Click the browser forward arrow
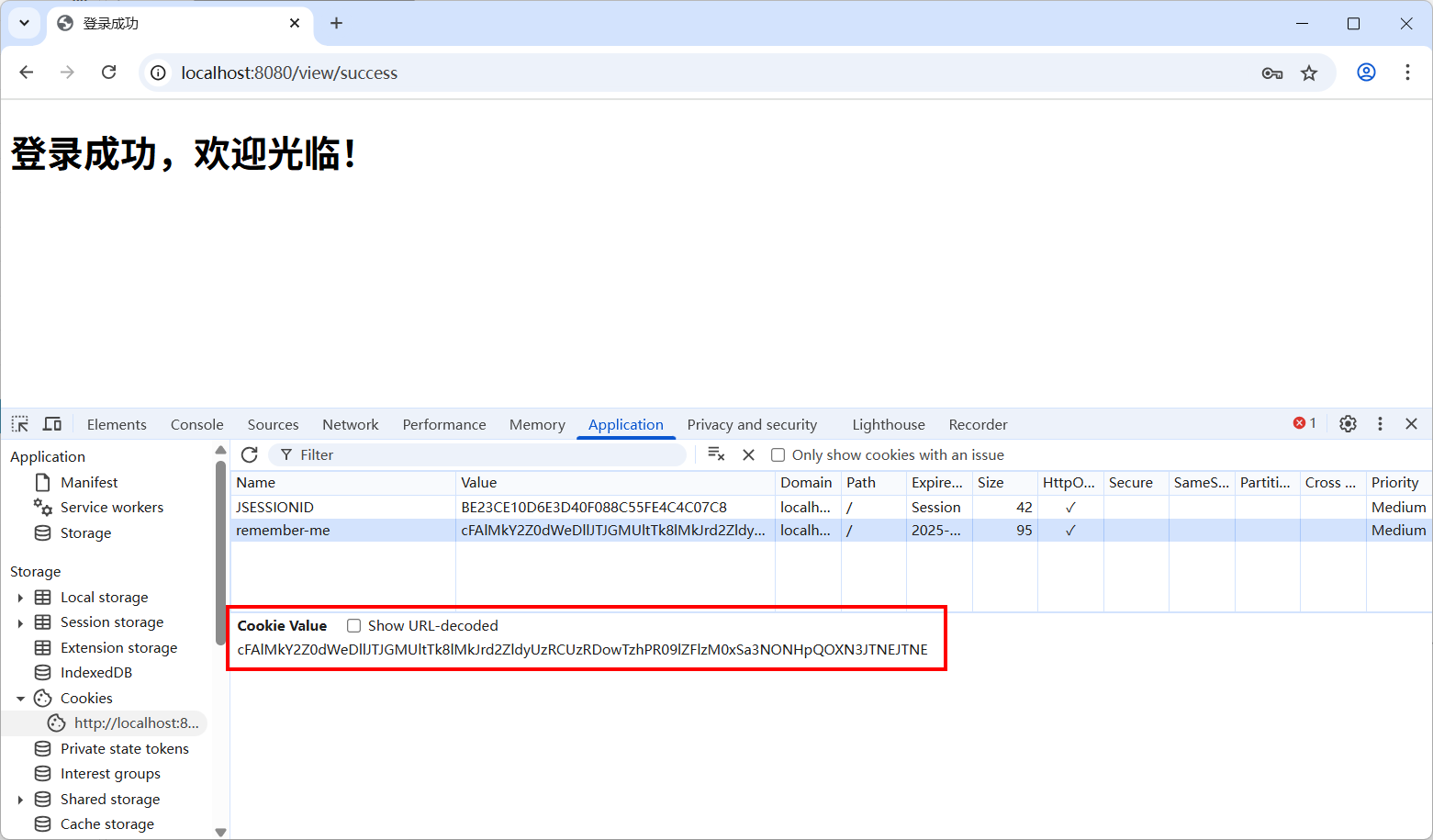 click(x=67, y=73)
